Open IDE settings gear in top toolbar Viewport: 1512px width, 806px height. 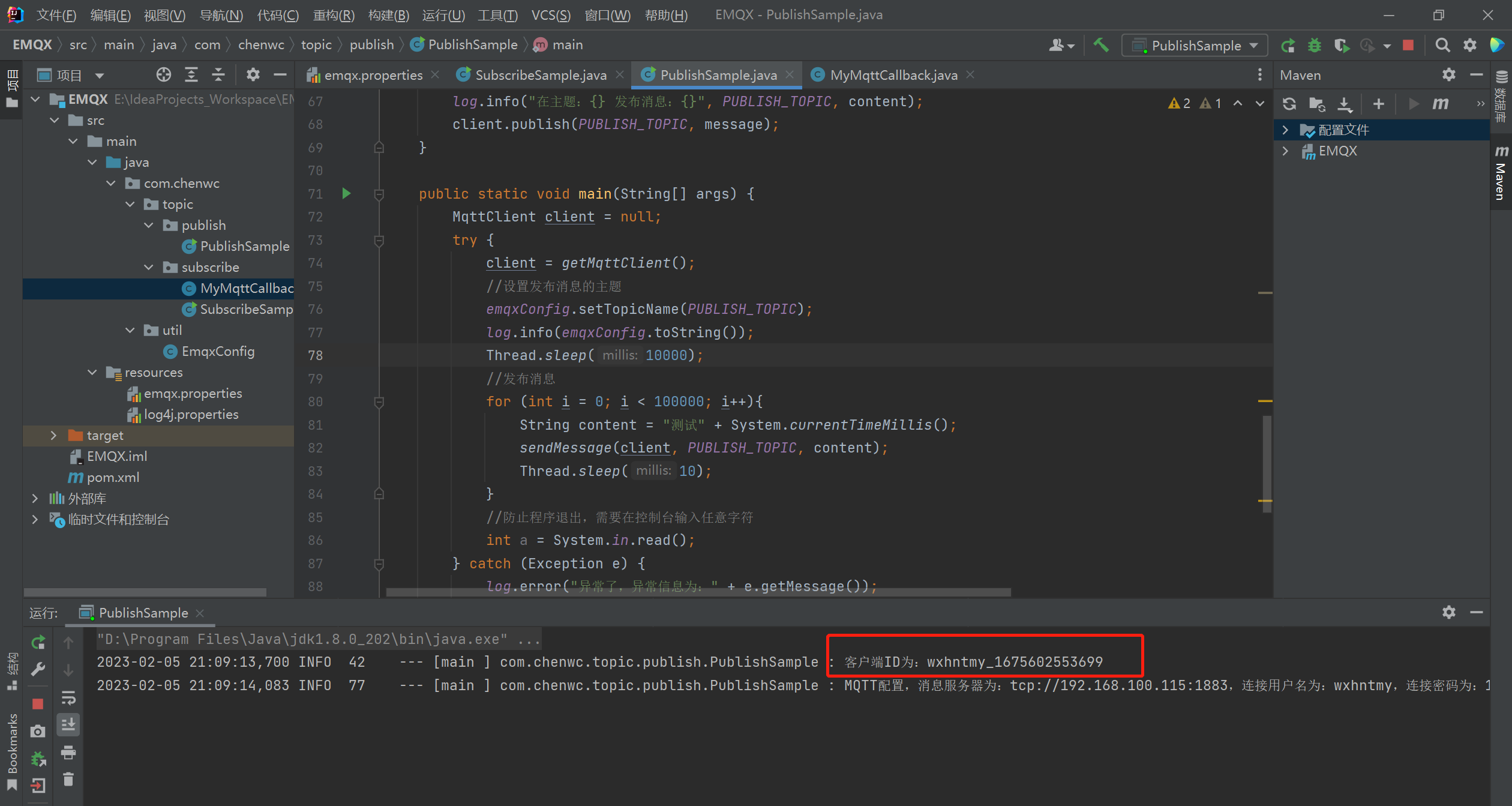1470,46
